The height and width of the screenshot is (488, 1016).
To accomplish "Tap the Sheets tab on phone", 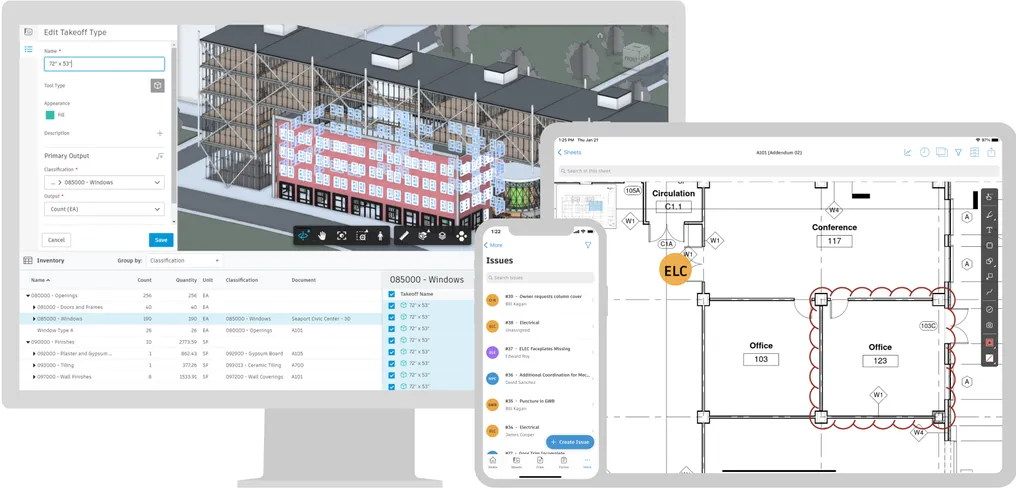I will pos(516,463).
